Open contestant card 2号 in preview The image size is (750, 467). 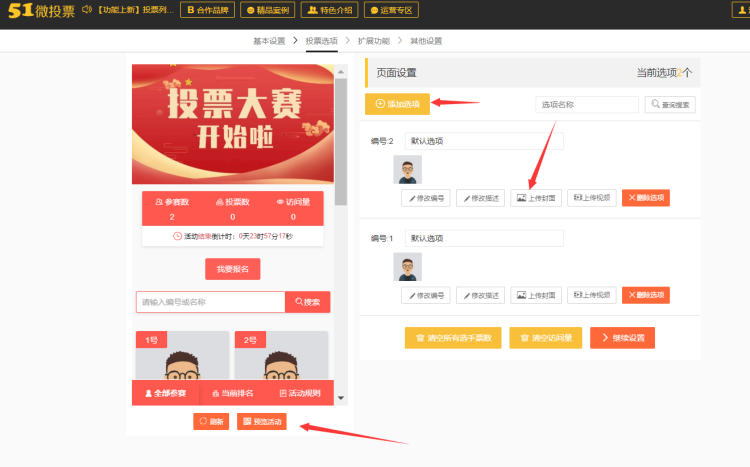(x=281, y=356)
